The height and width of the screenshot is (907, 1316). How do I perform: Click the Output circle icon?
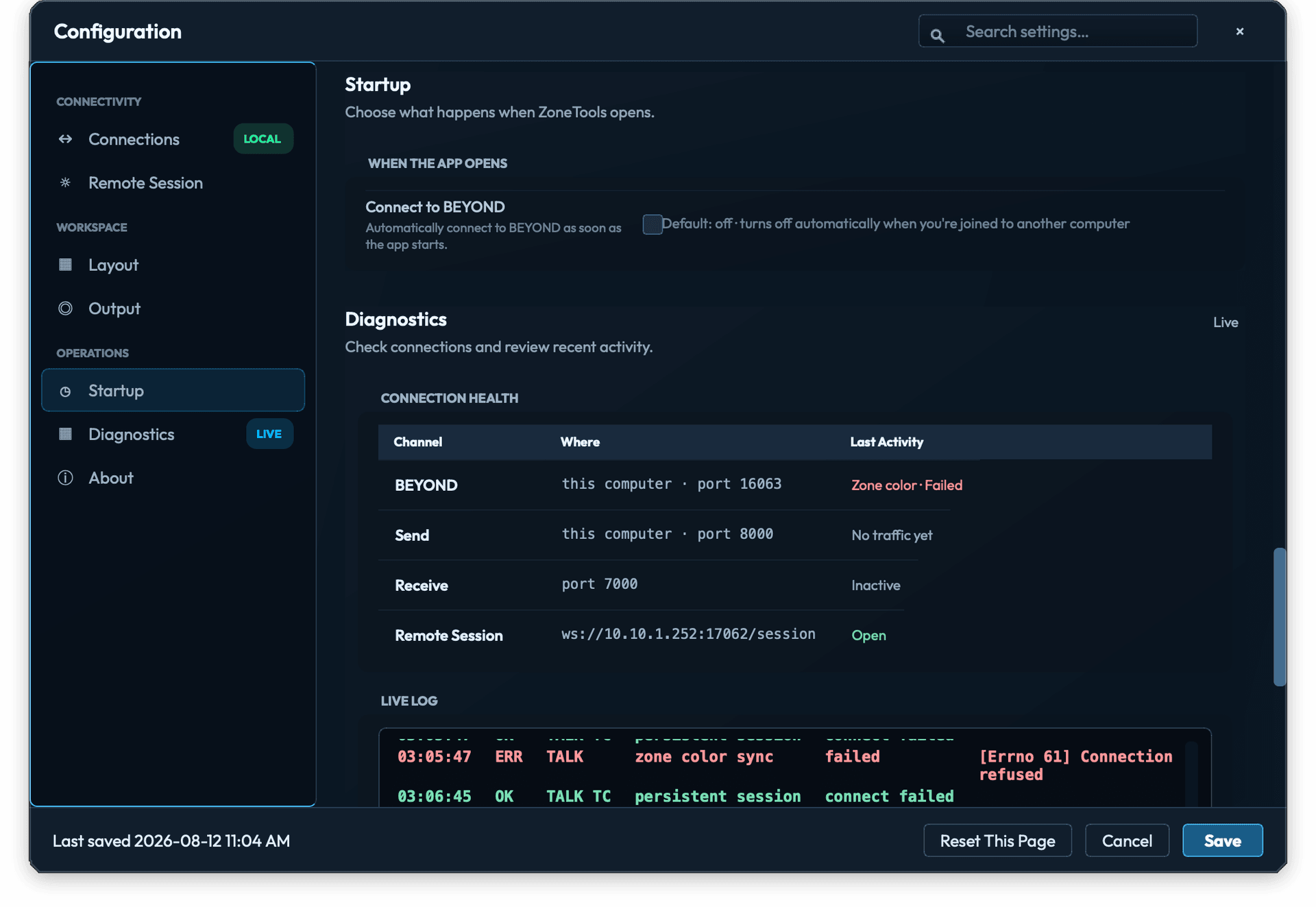65,309
